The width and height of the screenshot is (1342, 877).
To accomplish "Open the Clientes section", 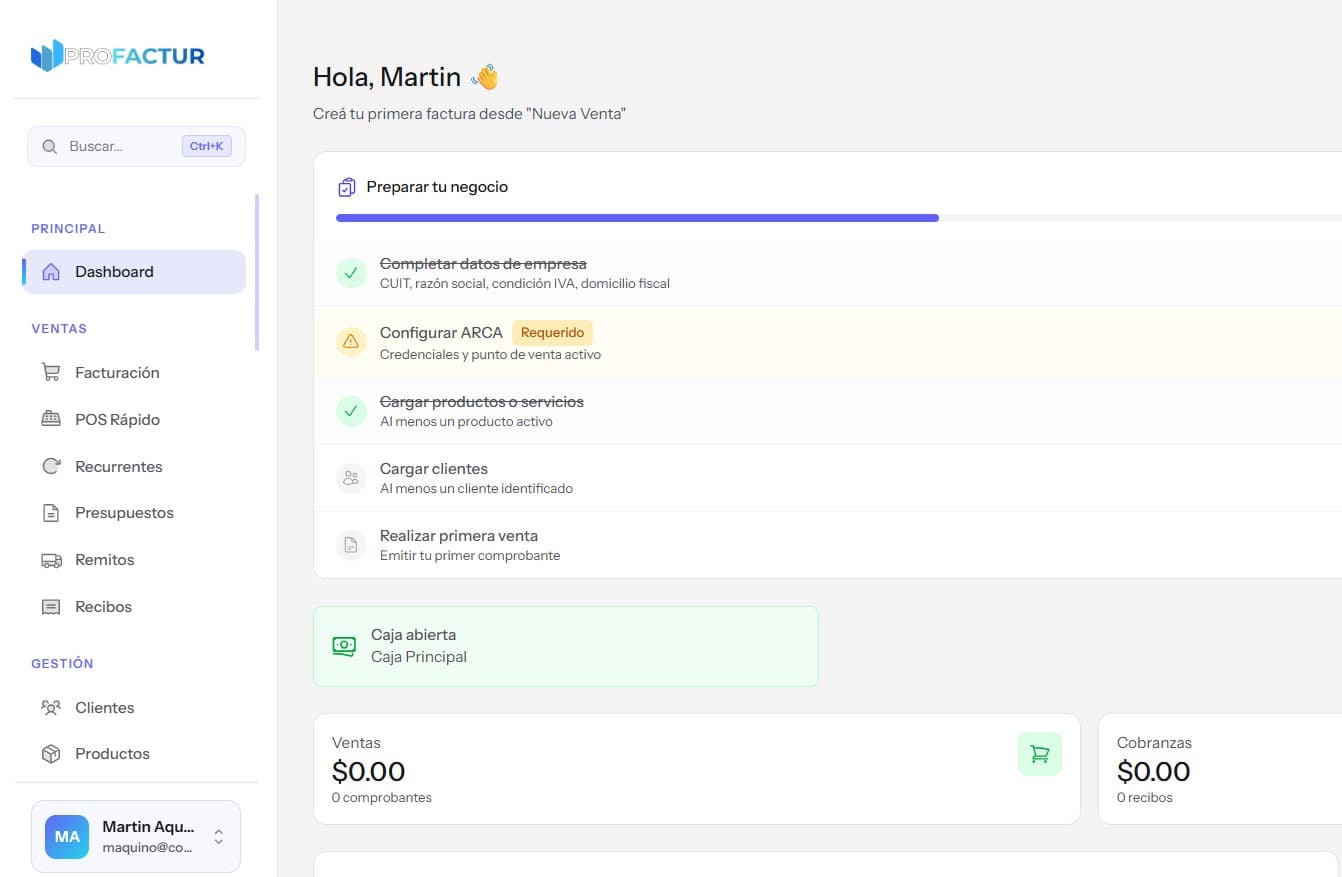I will click(104, 707).
